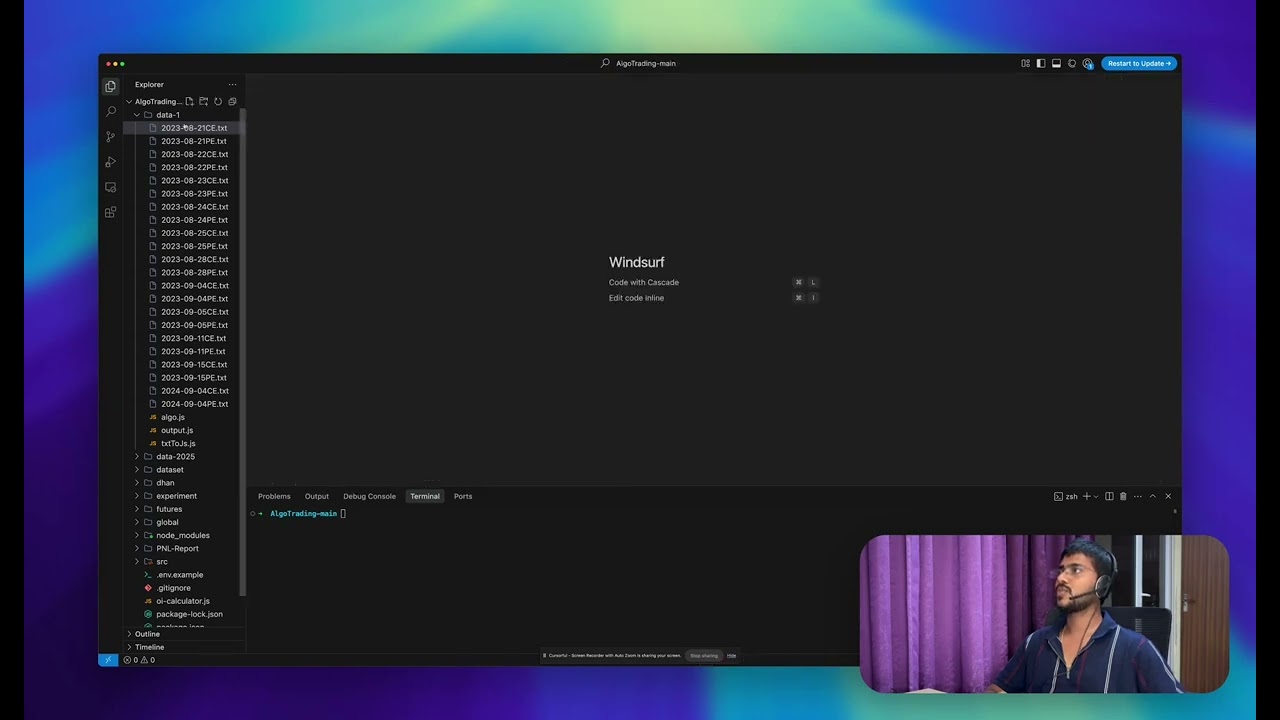
Task: Open the account profile icon with badge
Action: (1088, 63)
